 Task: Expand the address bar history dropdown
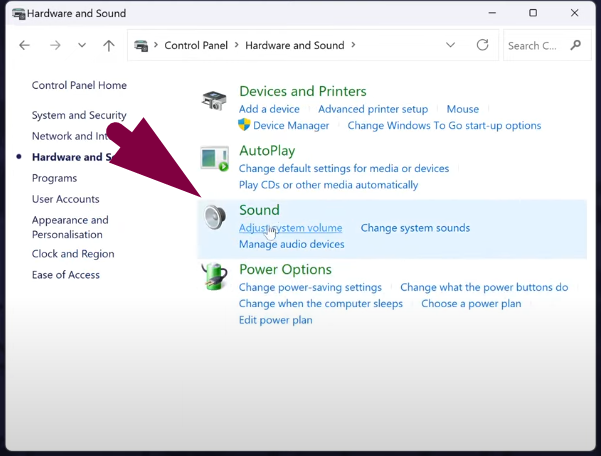450,45
